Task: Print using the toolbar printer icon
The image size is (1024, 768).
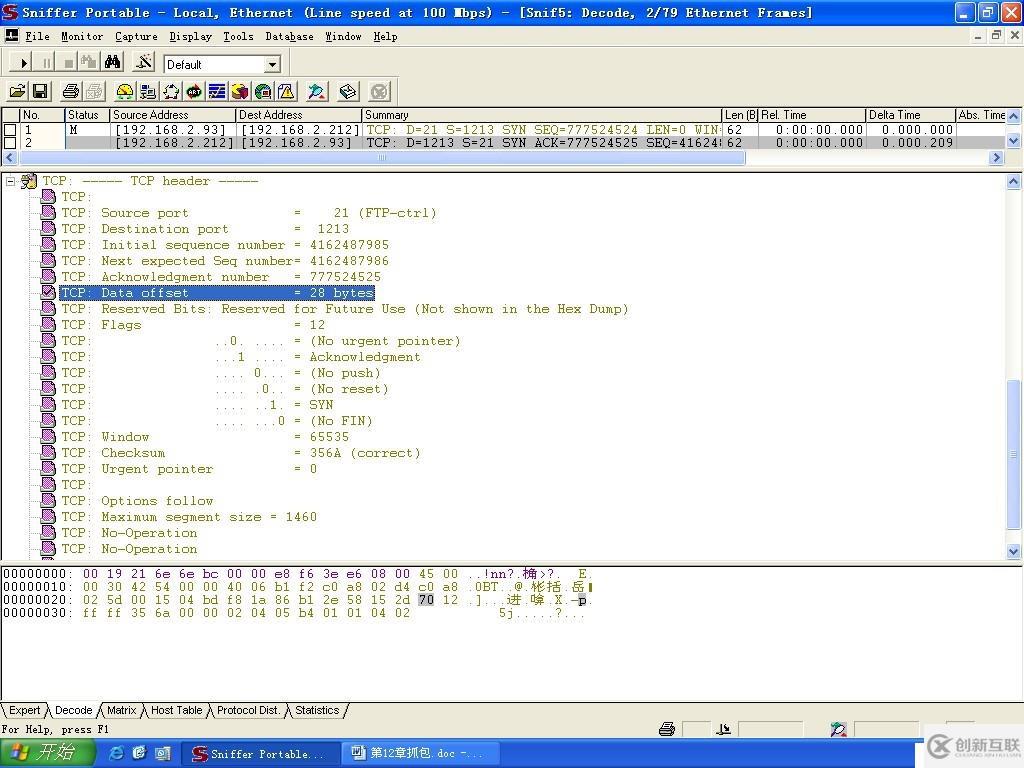Action: tap(71, 91)
